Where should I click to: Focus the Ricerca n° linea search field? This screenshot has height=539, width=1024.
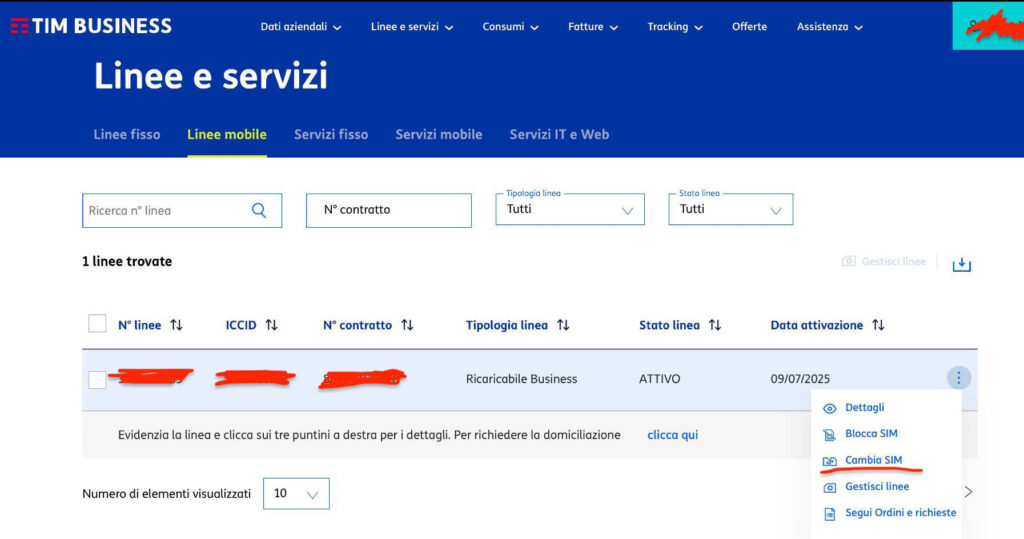tap(182, 210)
